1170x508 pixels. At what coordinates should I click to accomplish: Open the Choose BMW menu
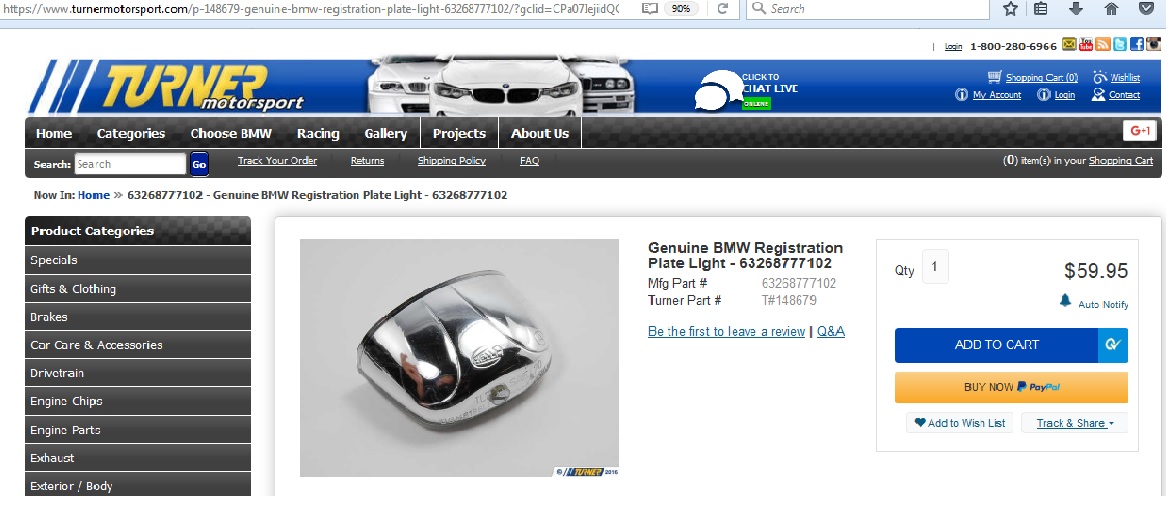[x=230, y=133]
